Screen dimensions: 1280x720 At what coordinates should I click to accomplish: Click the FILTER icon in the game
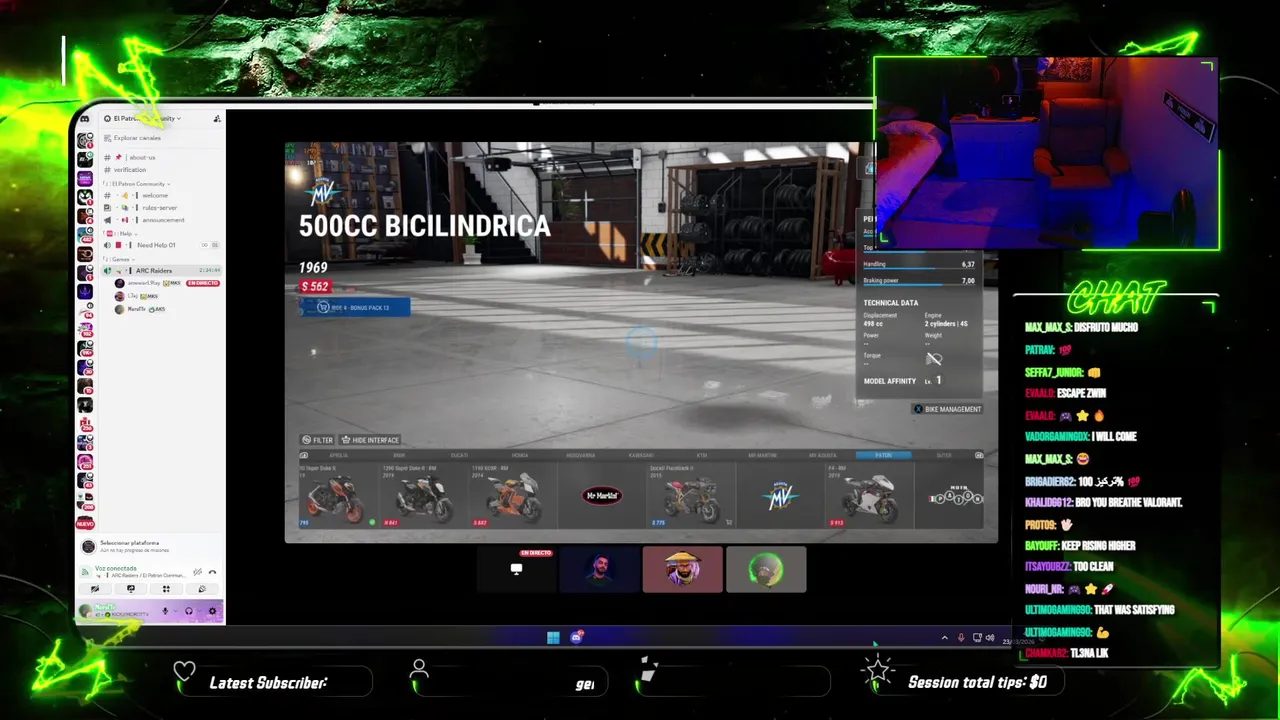pos(307,440)
